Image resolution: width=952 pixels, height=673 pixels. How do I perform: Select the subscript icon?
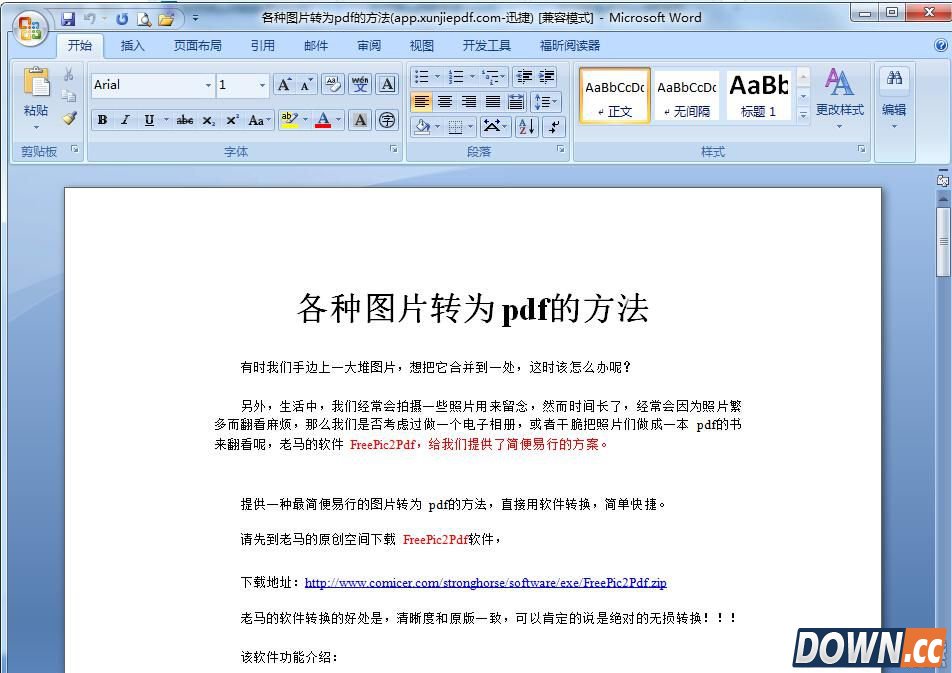click(207, 119)
